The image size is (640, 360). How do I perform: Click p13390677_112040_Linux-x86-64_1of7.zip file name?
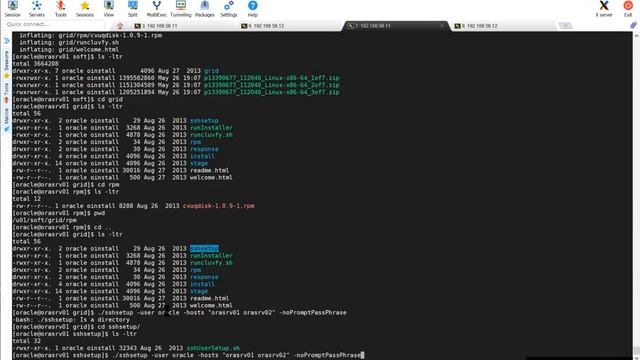click(x=271, y=78)
